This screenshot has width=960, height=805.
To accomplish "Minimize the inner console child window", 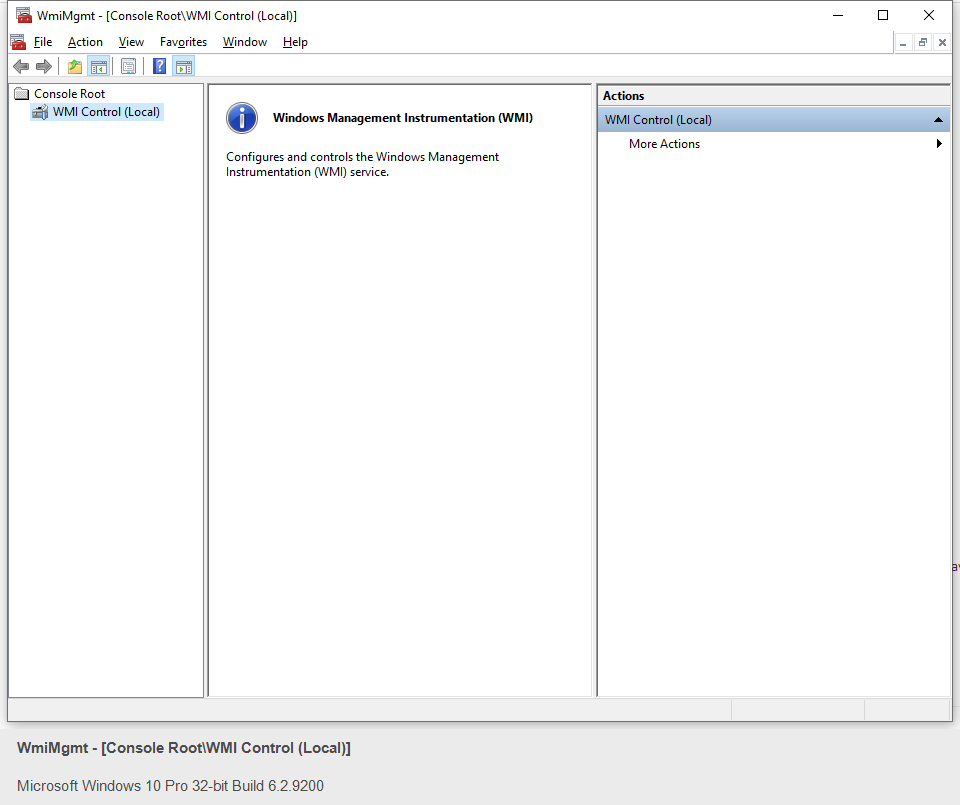I will click(903, 43).
